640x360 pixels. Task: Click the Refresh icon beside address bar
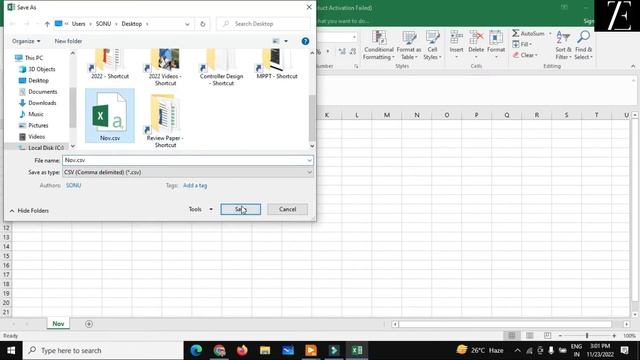[202, 24]
